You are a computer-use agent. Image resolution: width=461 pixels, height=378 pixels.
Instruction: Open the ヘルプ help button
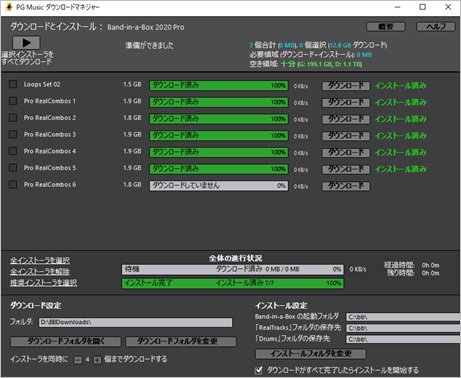436,27
